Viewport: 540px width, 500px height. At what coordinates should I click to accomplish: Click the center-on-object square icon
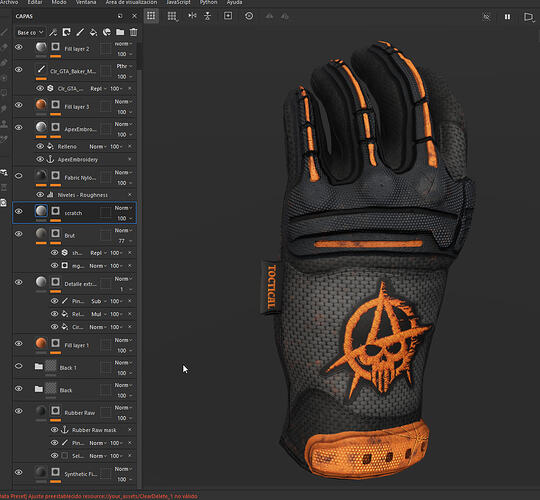point(228,16)
